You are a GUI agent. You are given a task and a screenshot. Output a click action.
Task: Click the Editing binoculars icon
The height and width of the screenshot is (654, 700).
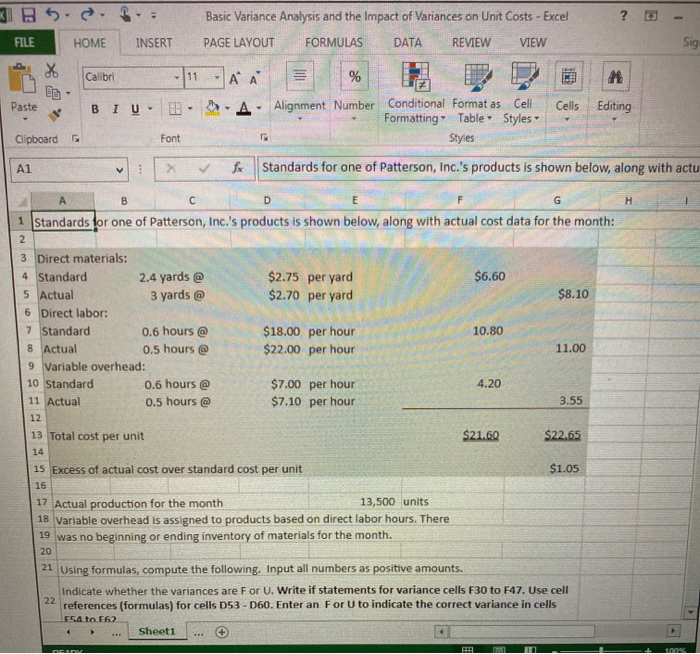616,77
